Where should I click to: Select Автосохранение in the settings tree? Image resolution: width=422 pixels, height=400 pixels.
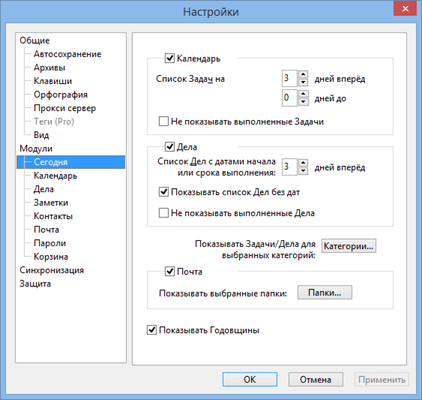pos(67,54)
